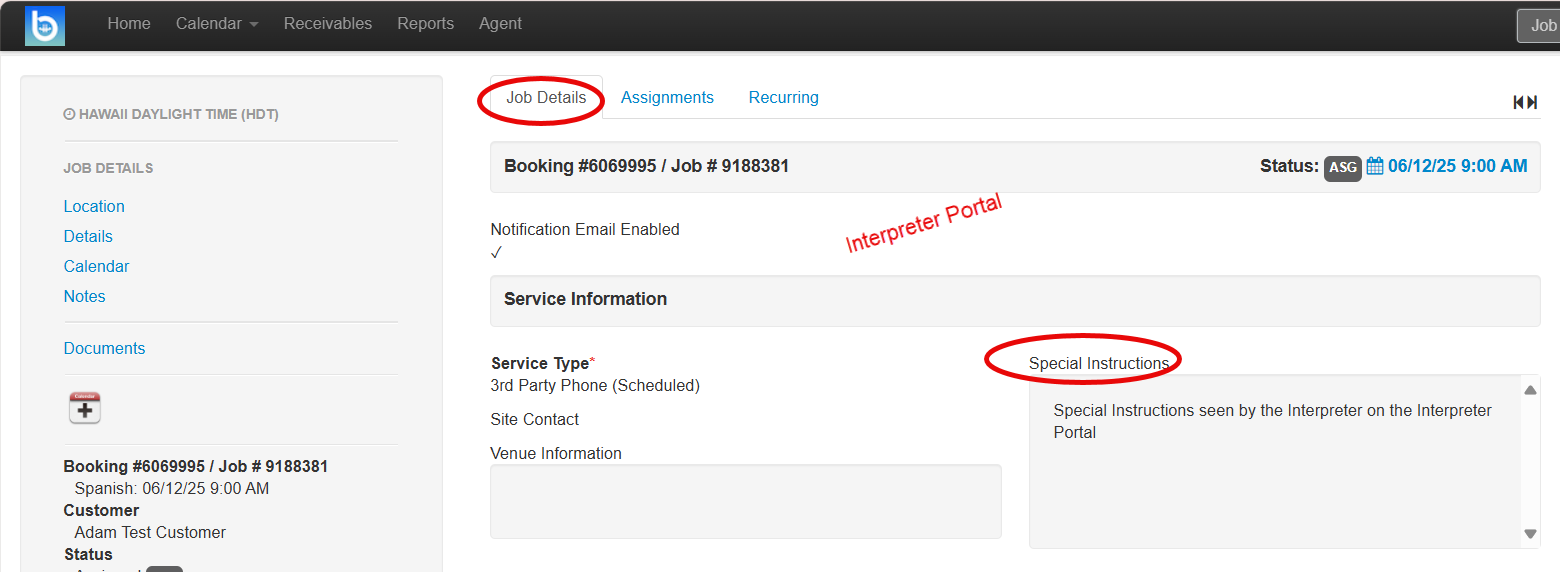Click the calendar icon beside job date
Viewport: 1560px width, 572px height.
1375,166
